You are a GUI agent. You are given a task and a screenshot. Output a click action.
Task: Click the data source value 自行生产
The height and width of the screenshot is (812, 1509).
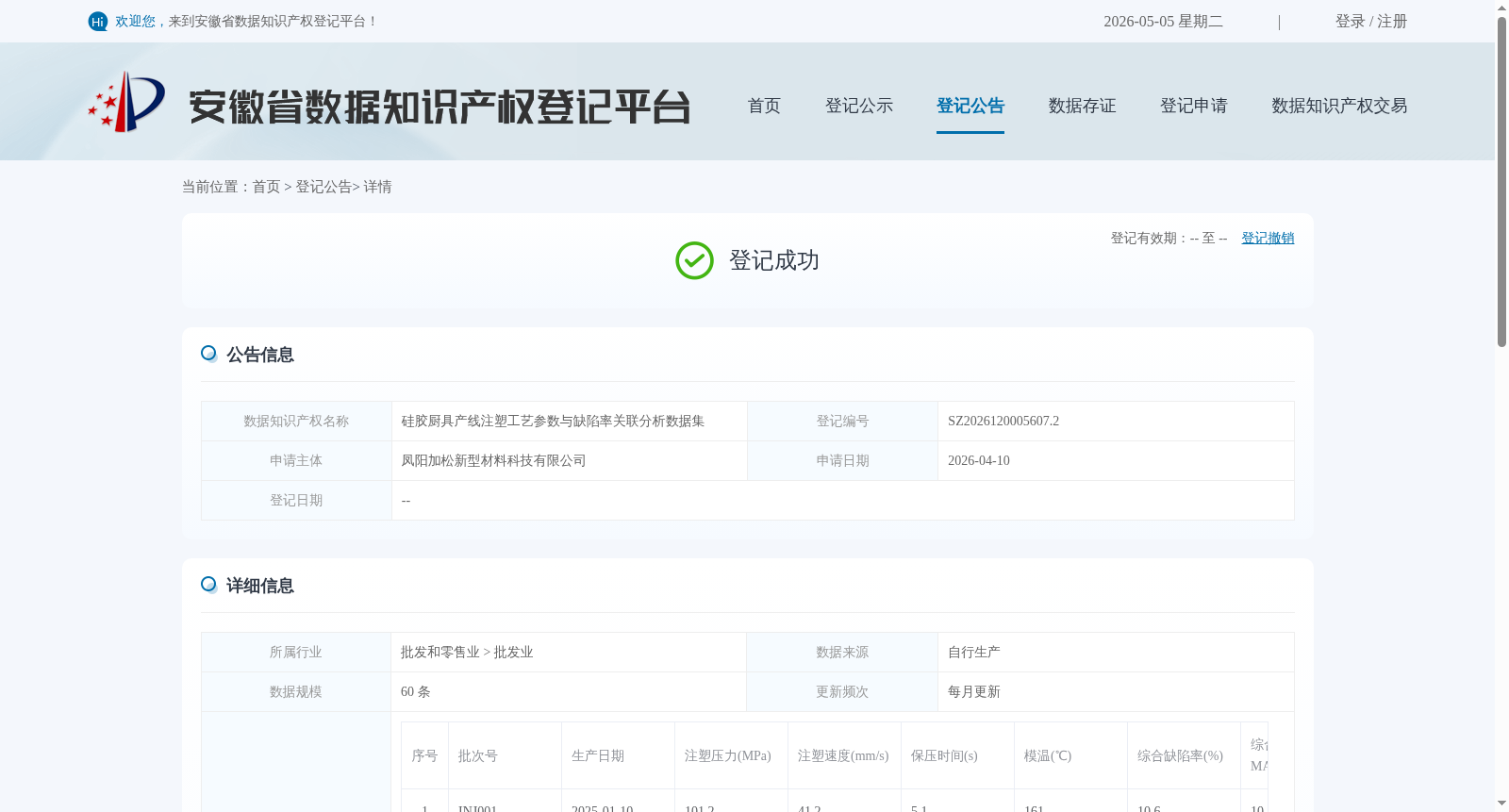[974, 653]
